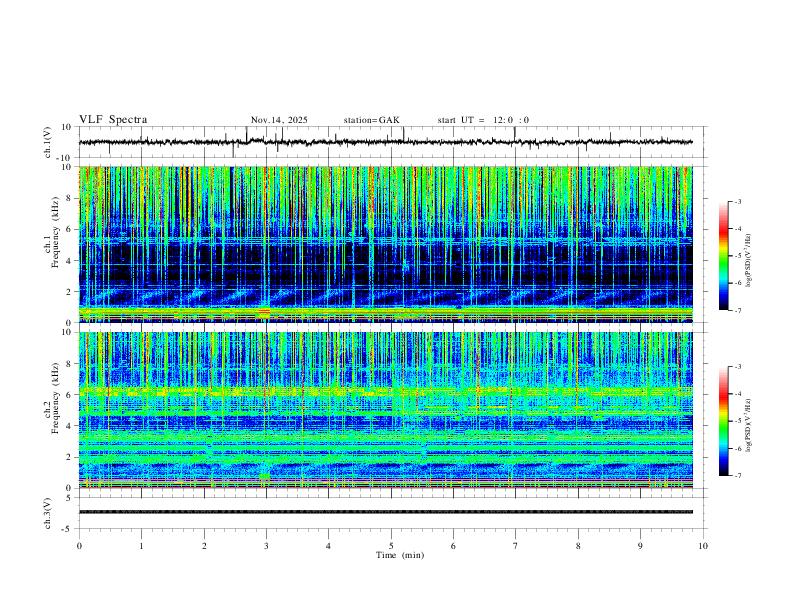Click the 1 minute tick label on time axis
792x612 pixels.
[x=141, y=546]
